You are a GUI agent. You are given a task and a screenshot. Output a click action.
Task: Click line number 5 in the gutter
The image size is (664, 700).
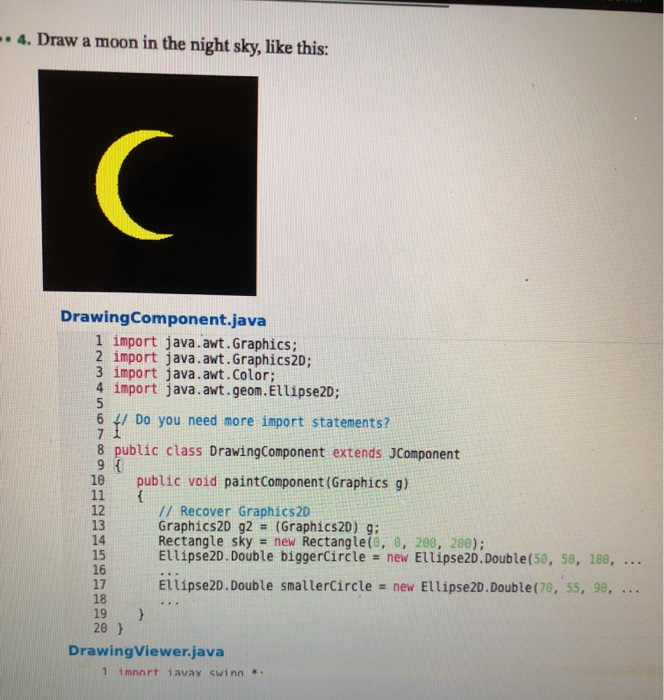100,403
